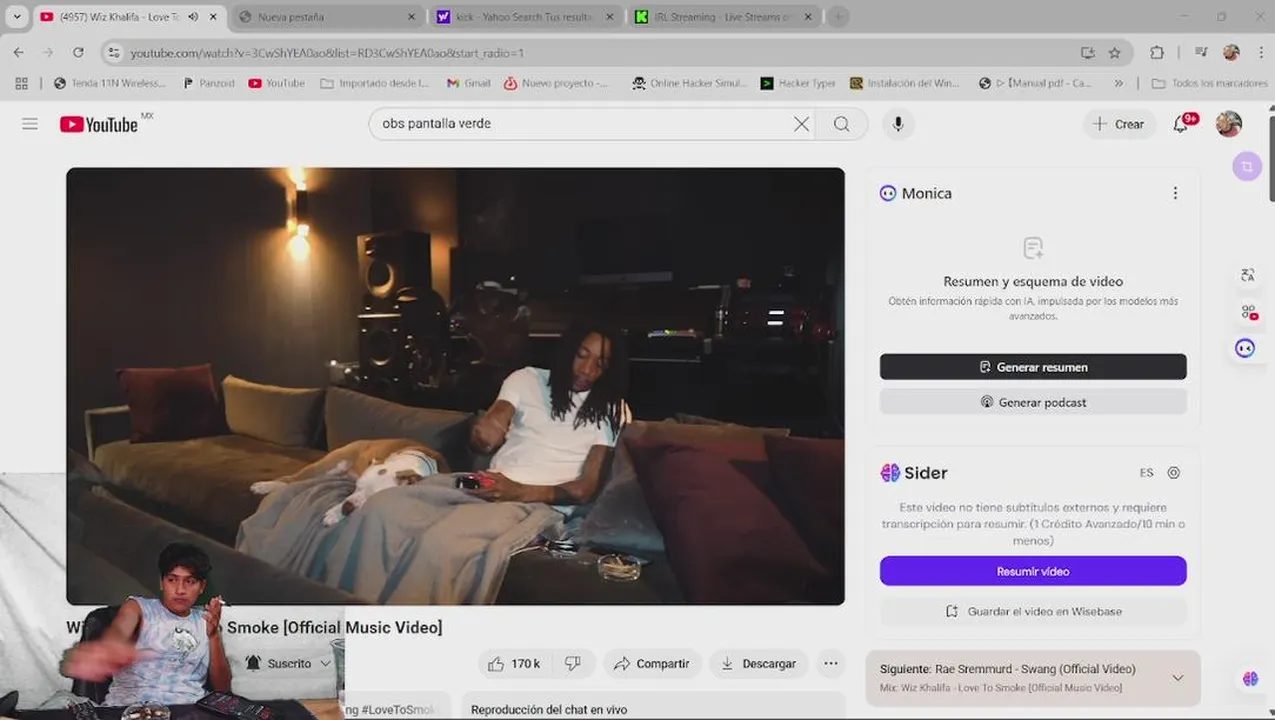Mute the Wiz Khalifa tab audio

click(193, 17)
